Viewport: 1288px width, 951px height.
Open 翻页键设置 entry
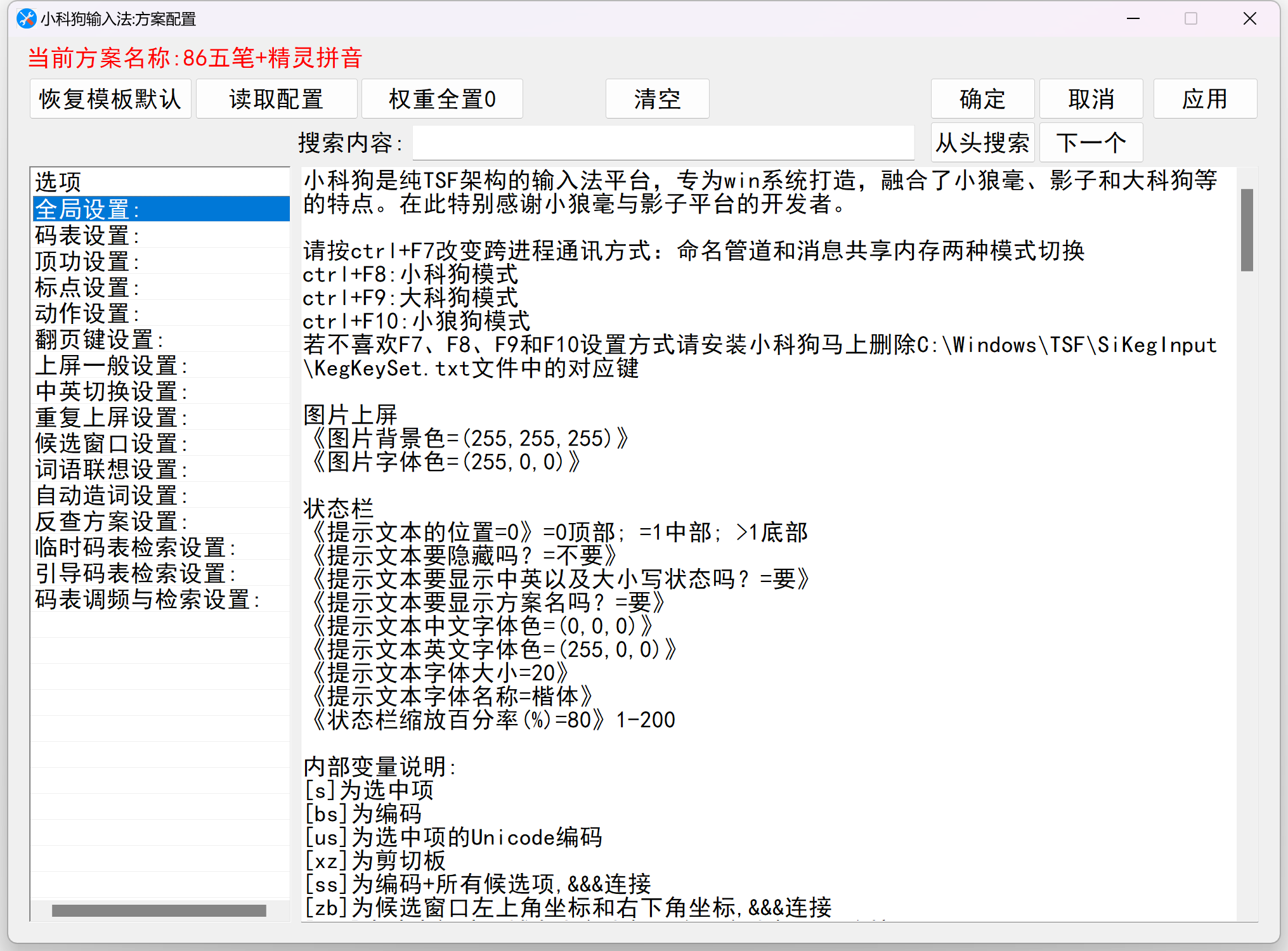[x=160, y=339]
